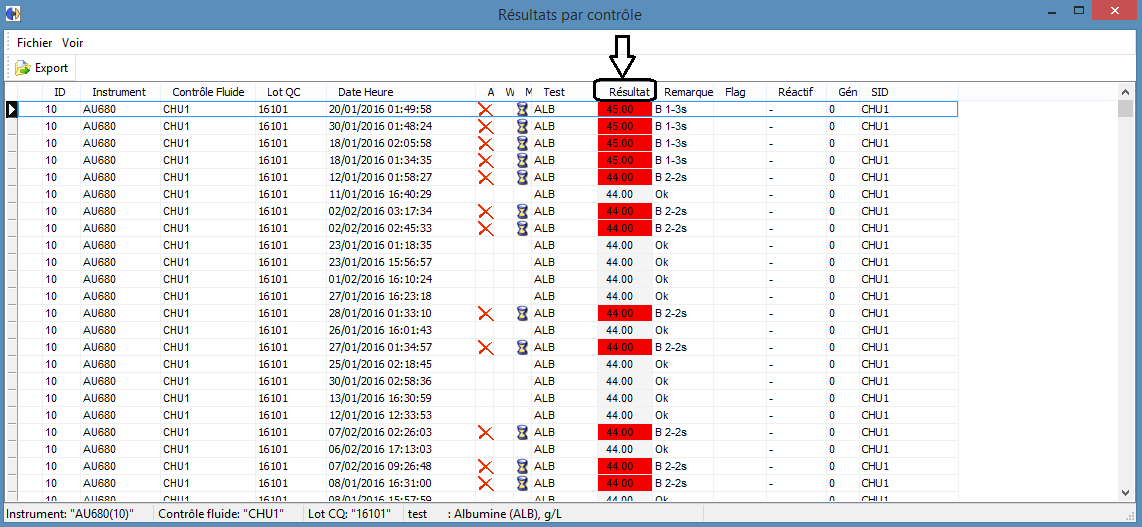
Task: Click the red X on the 12/01/2016 01:58:27 row
Action: [x=485, y=177]
